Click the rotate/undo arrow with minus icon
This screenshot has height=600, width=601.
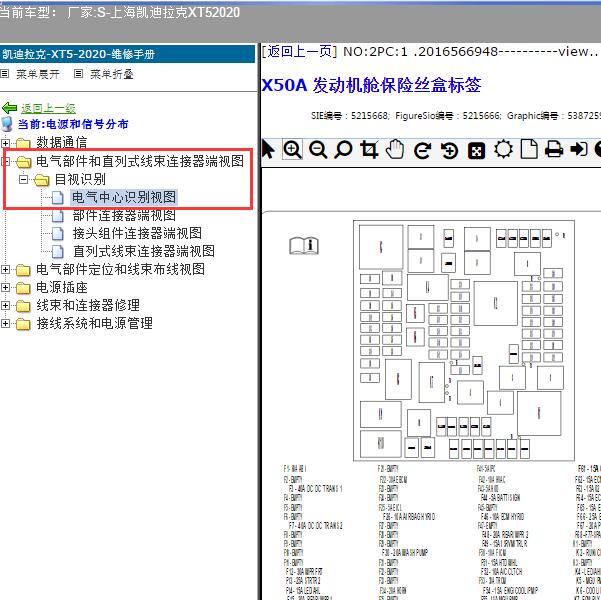tap(422, 150)
